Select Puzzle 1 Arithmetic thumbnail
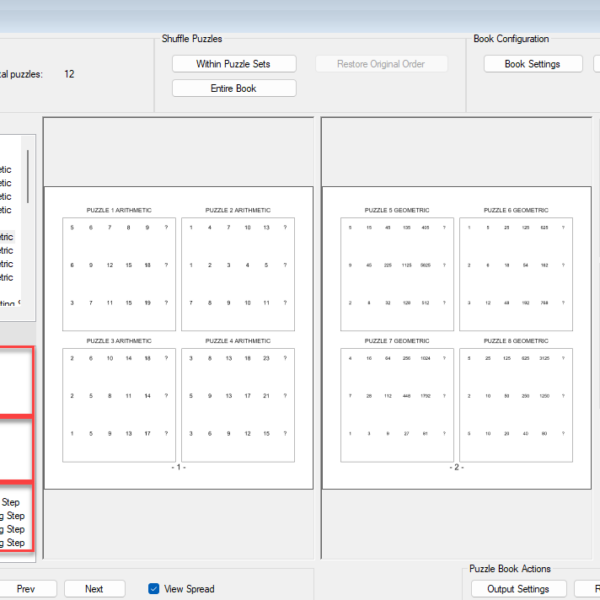 pyautogui.click(x=119, y=274)
